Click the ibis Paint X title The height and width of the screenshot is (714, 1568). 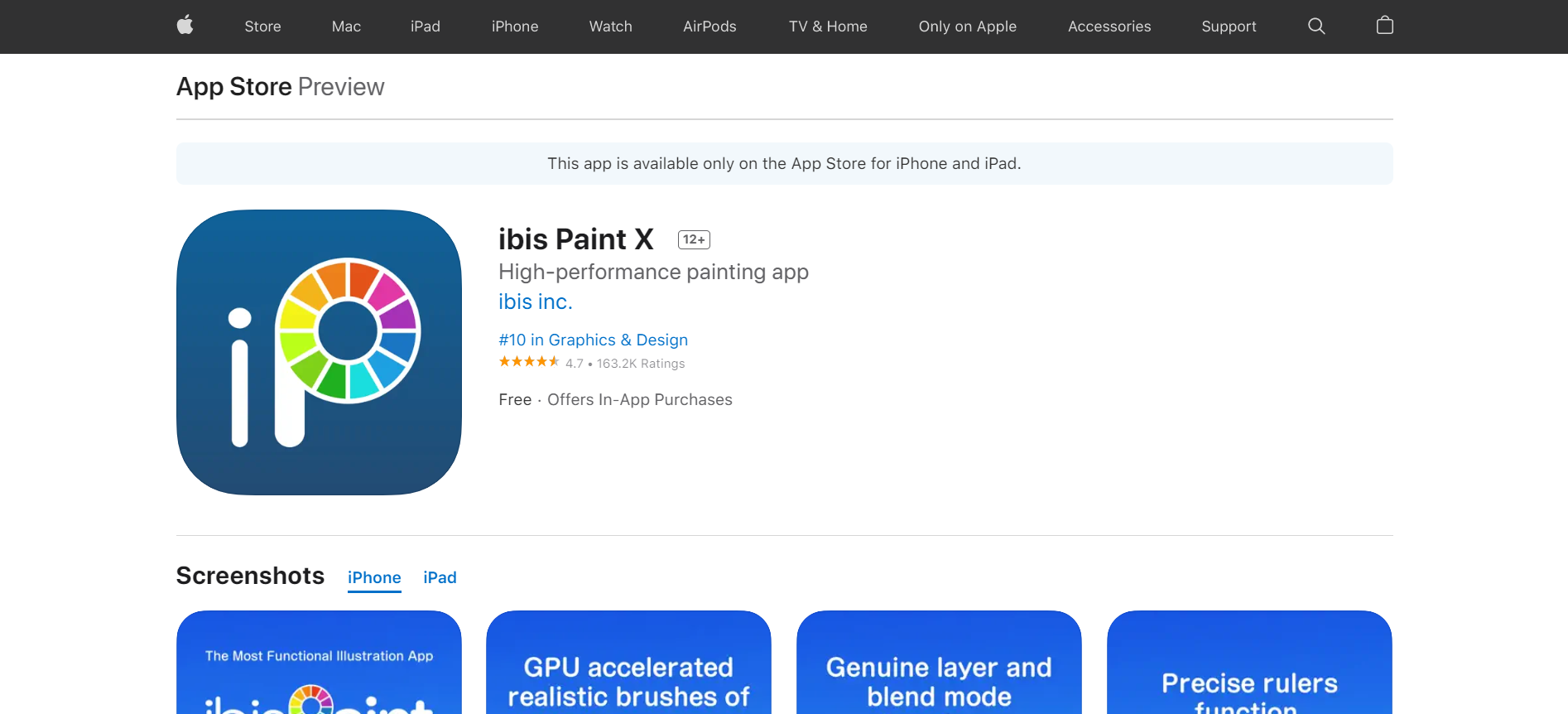click(576, 239)
